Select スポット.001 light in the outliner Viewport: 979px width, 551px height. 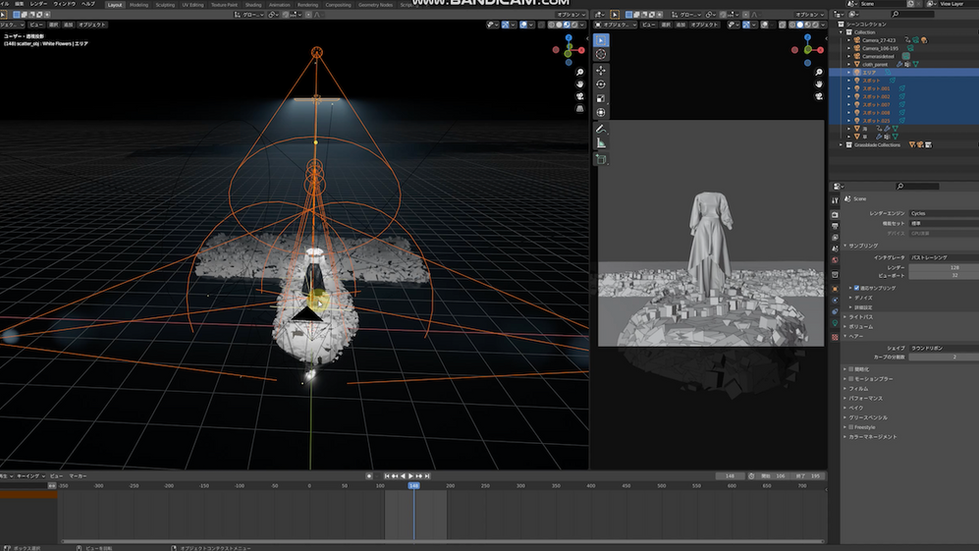click(x=876, y=88)
